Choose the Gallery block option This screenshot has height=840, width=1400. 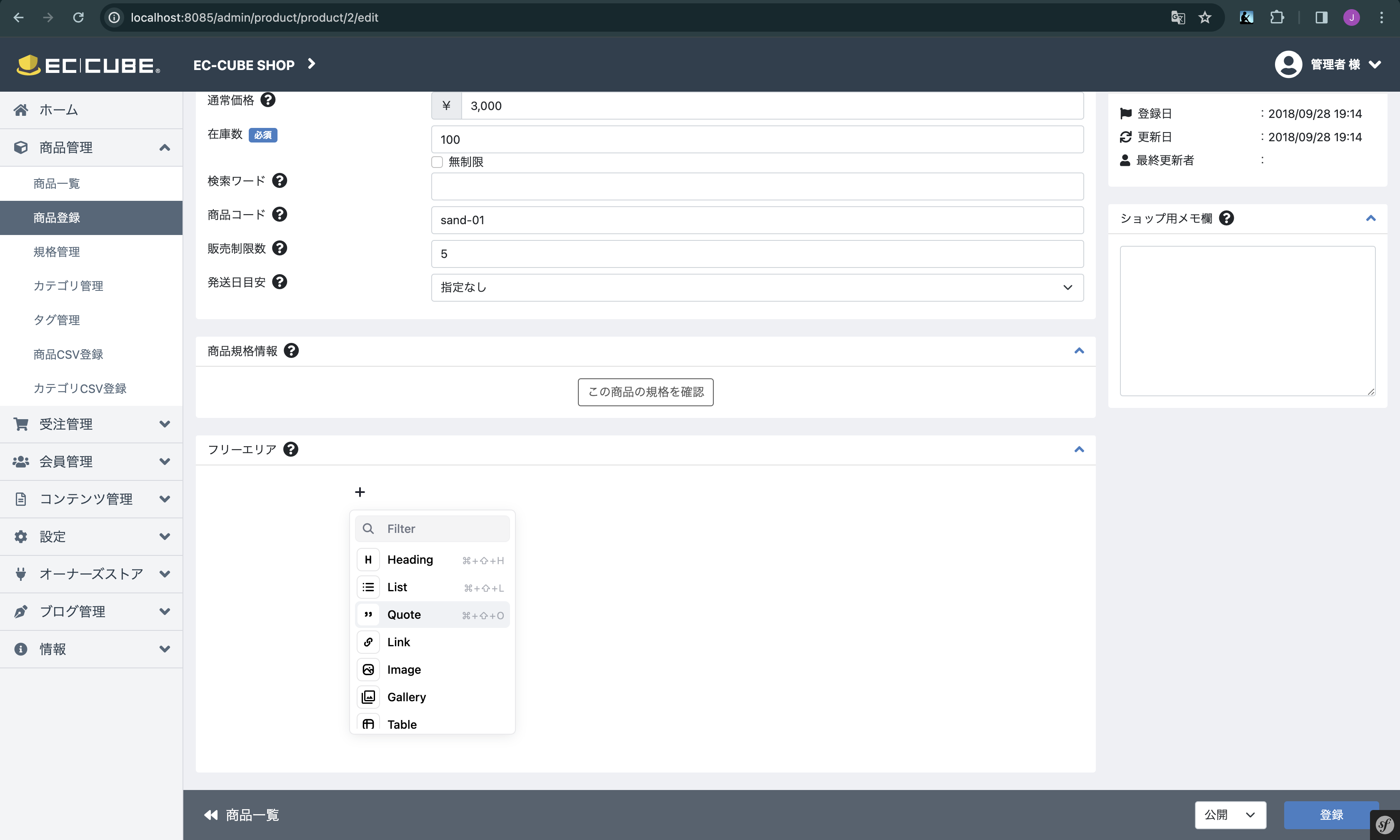coord(432,697)
